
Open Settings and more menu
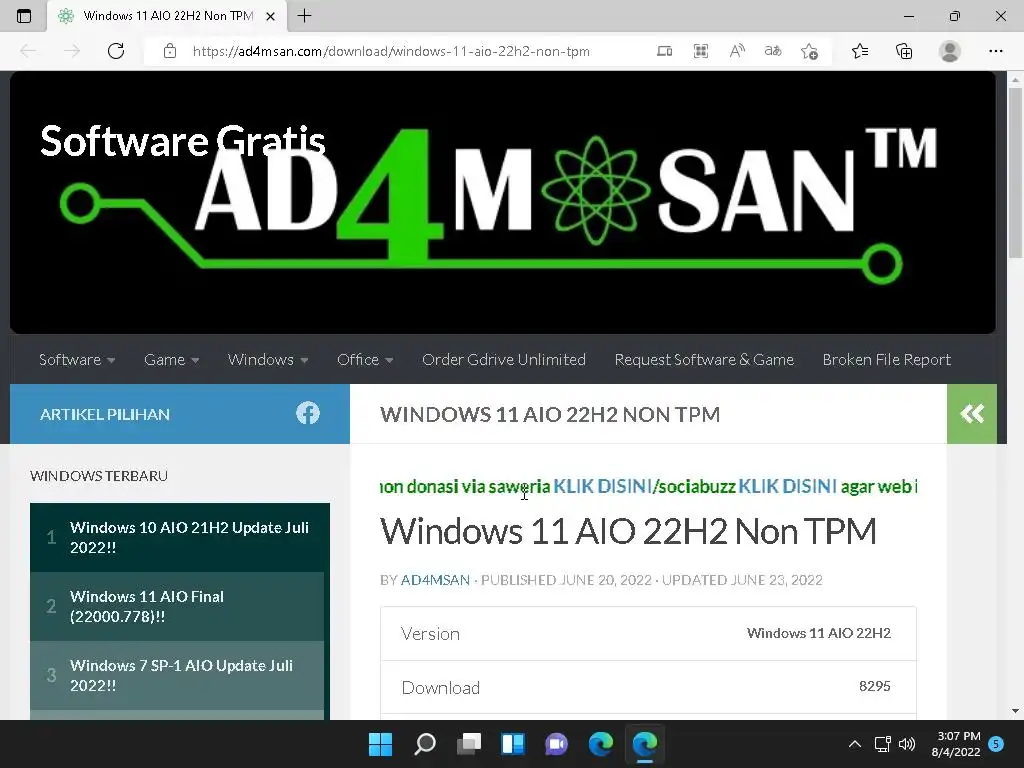995,51
